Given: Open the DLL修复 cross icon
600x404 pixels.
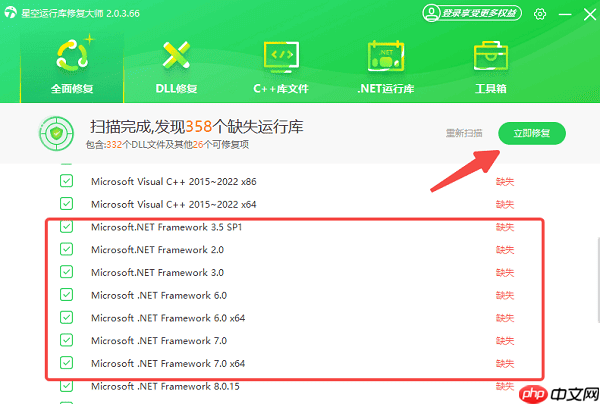Looking at the screenshot, I should pyautogui.click(x=176, y=55).
